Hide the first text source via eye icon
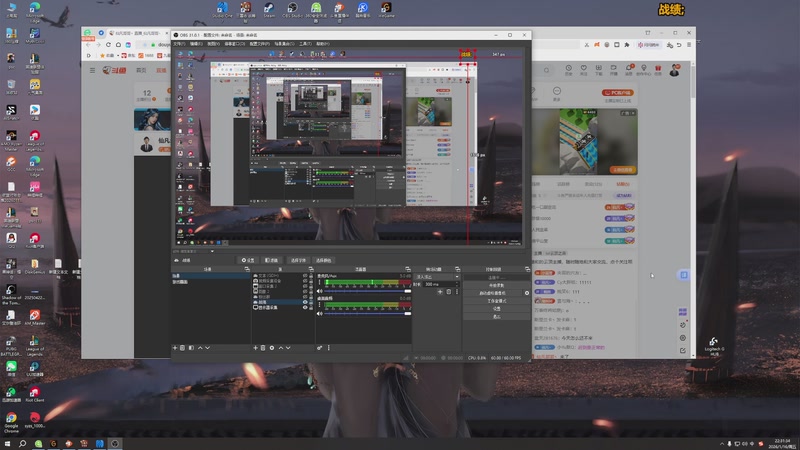800x450 pixels. [x=305, y=275]
